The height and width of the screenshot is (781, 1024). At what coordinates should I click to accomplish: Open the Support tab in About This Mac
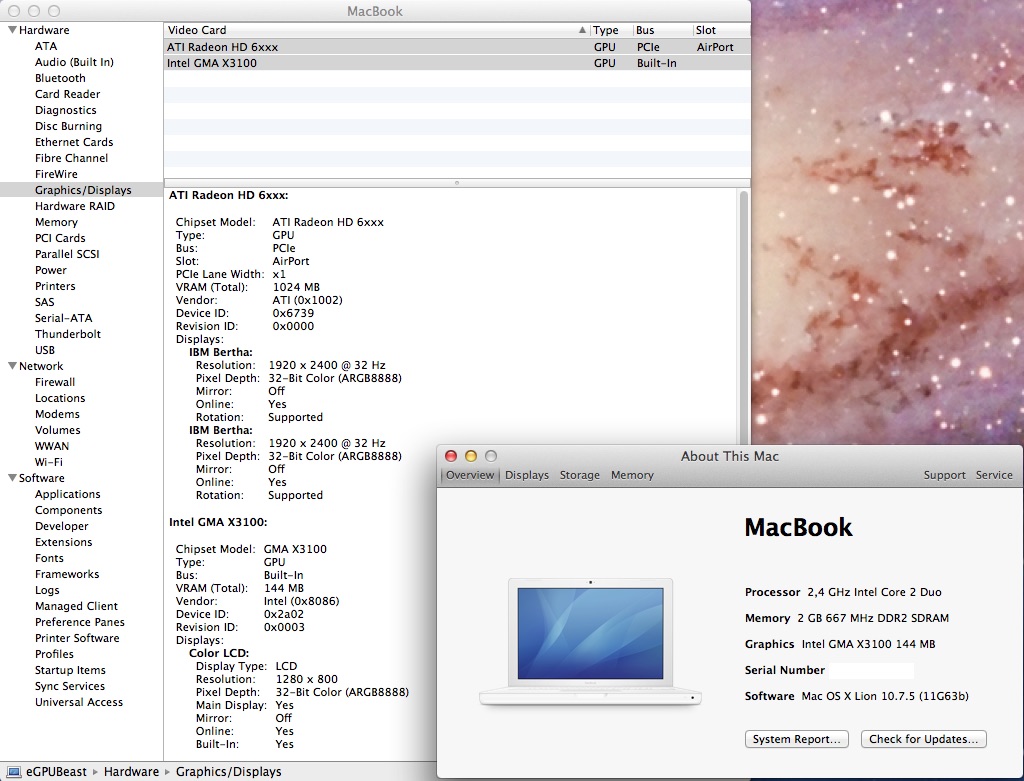944,475
